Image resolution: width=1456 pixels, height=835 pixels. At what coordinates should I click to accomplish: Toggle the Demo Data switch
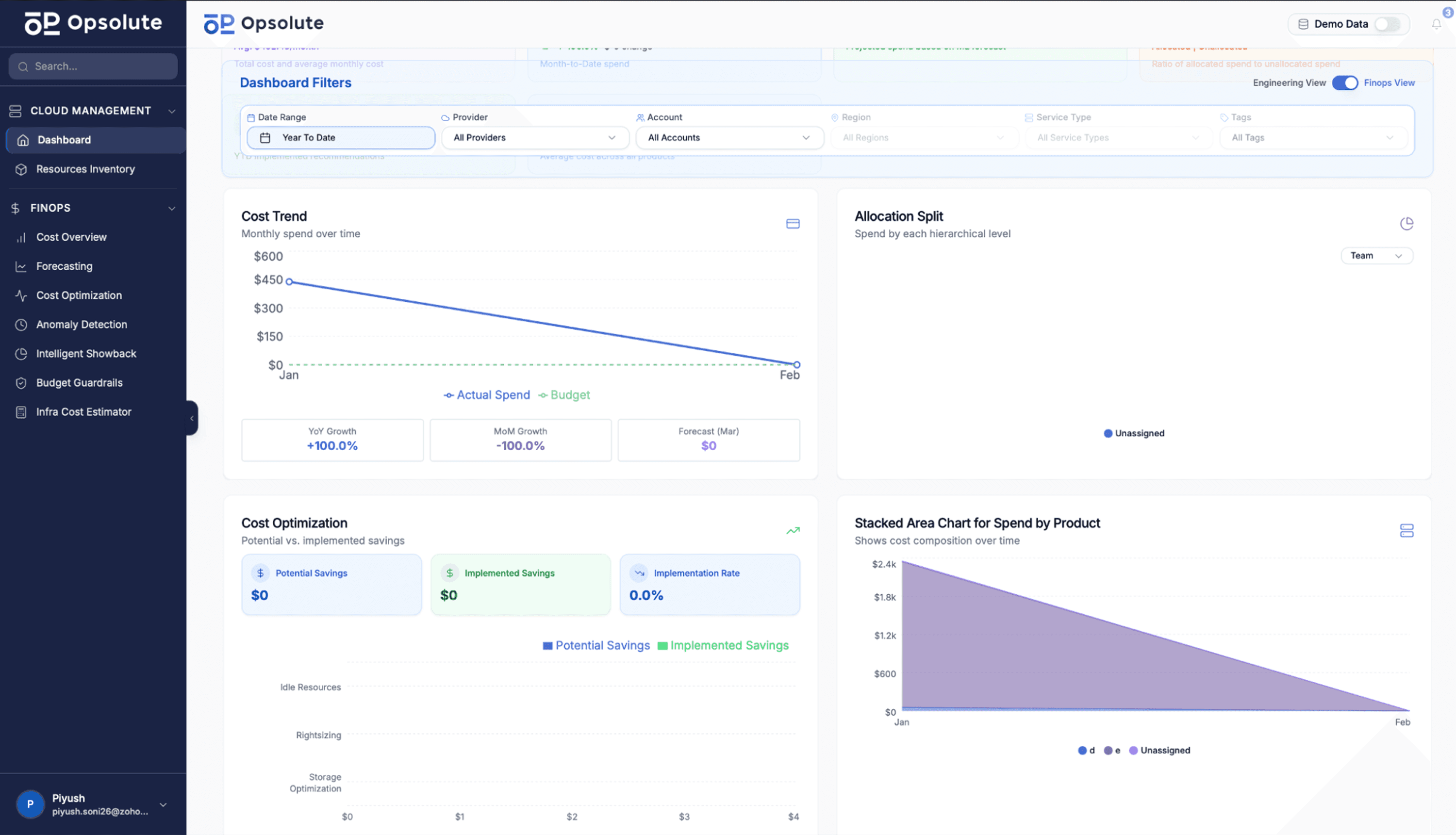tap(1388, 24)
